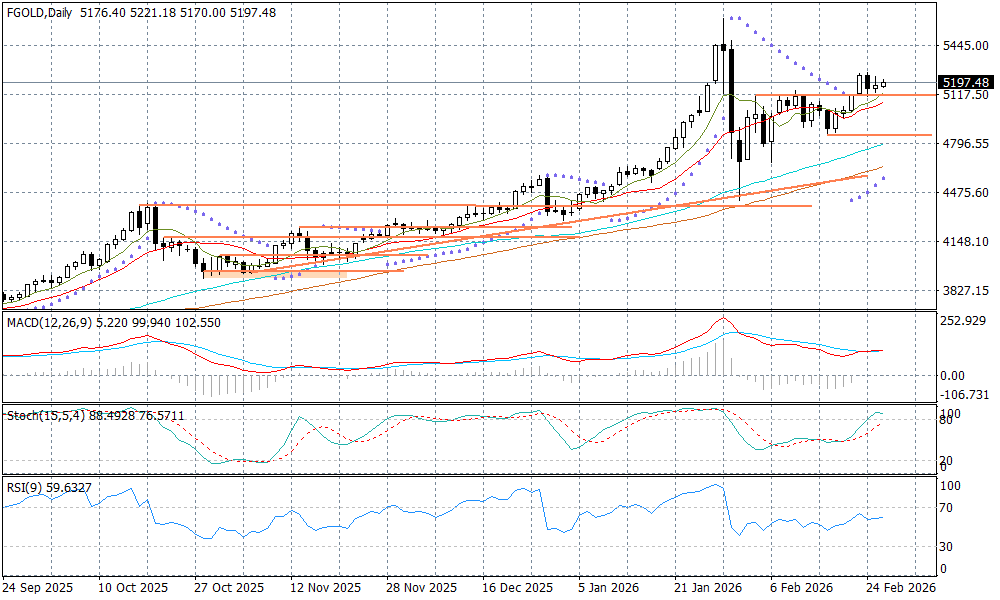Image resolution: width=1000 pixels, height=600 pixels.
Task: Click the RSI(9) indicator label
Action: point(26,488)
